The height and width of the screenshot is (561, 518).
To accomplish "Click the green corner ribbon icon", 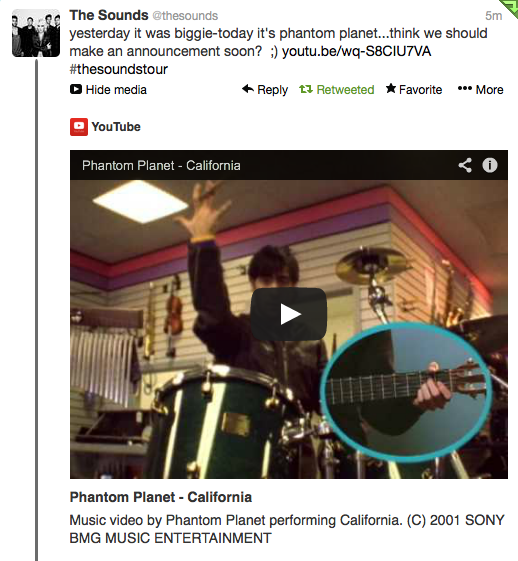I will tap(510, 7).
